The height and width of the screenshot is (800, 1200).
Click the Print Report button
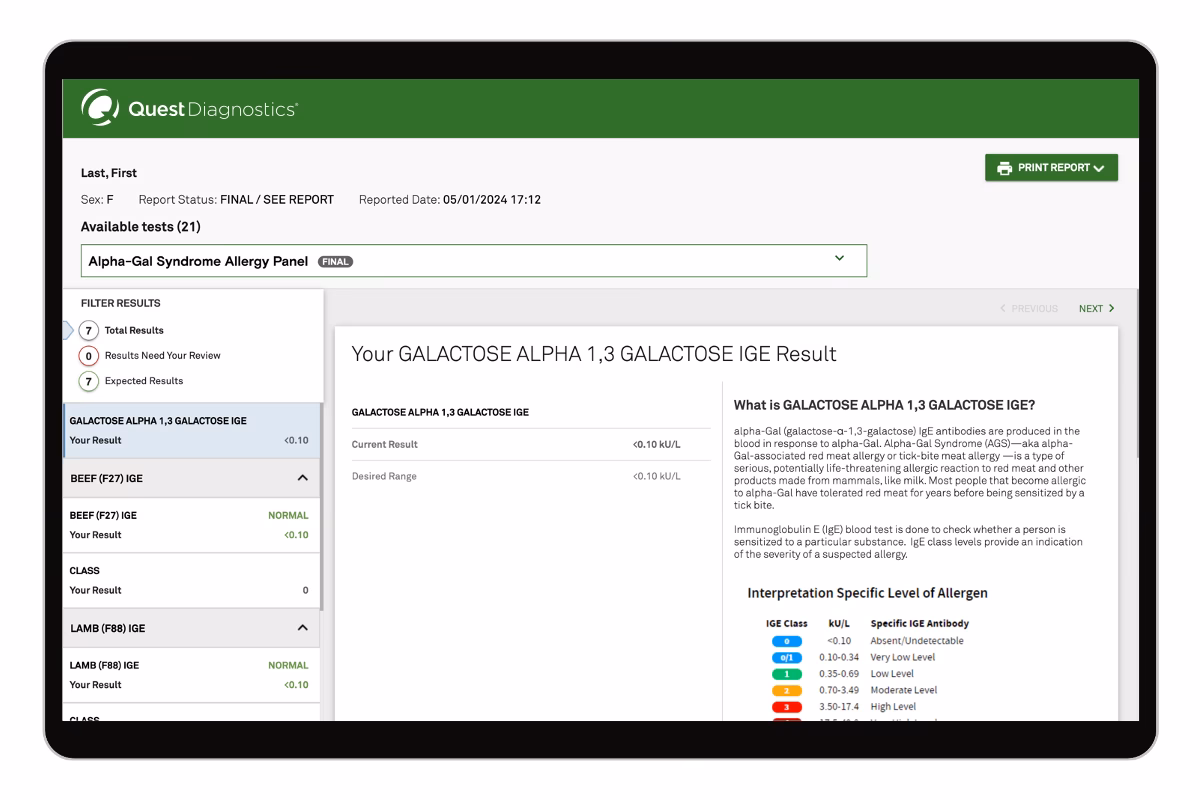coord(1051,168)
